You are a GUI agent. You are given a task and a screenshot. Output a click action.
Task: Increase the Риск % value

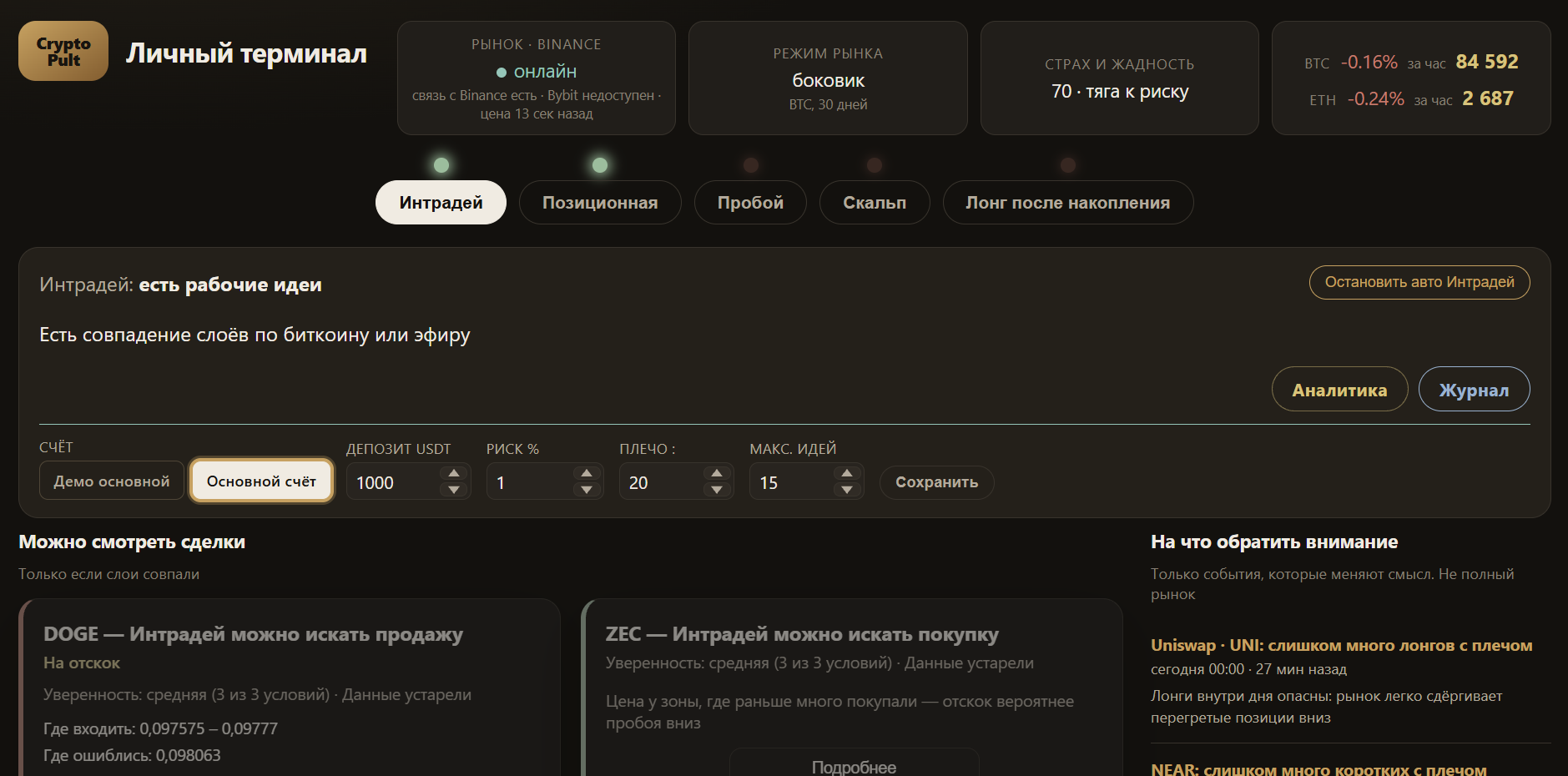coord(587,473)
